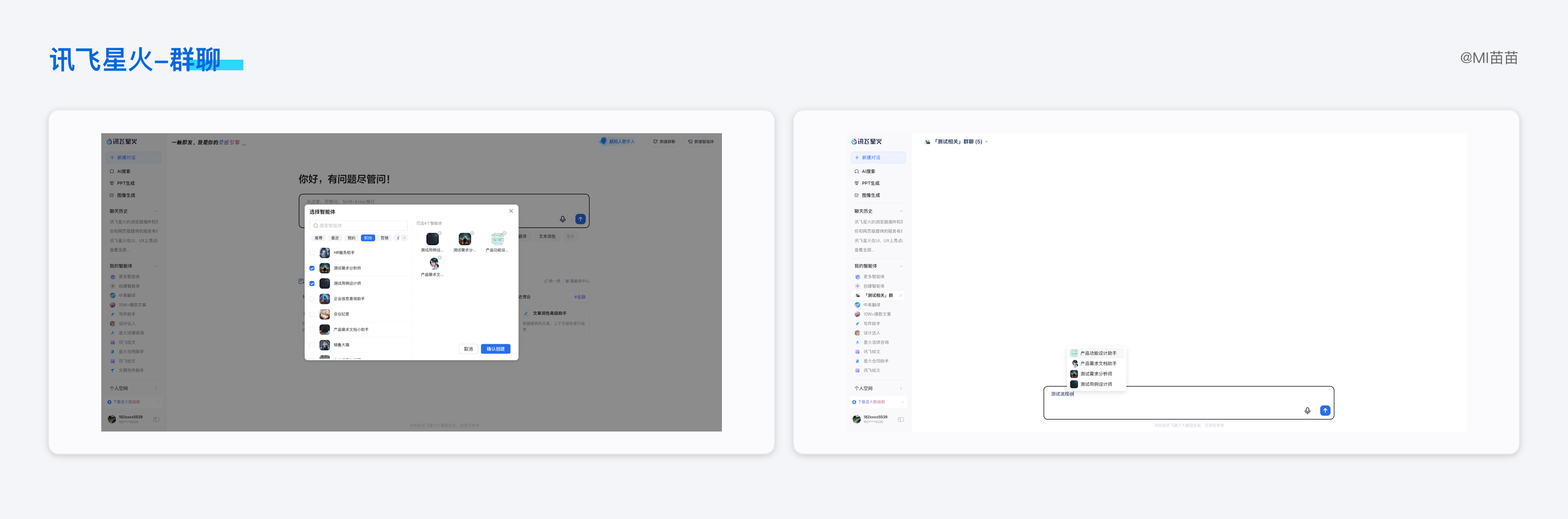
Task: Check the 会议纪要 checkbox
Action: coord(312,314)
